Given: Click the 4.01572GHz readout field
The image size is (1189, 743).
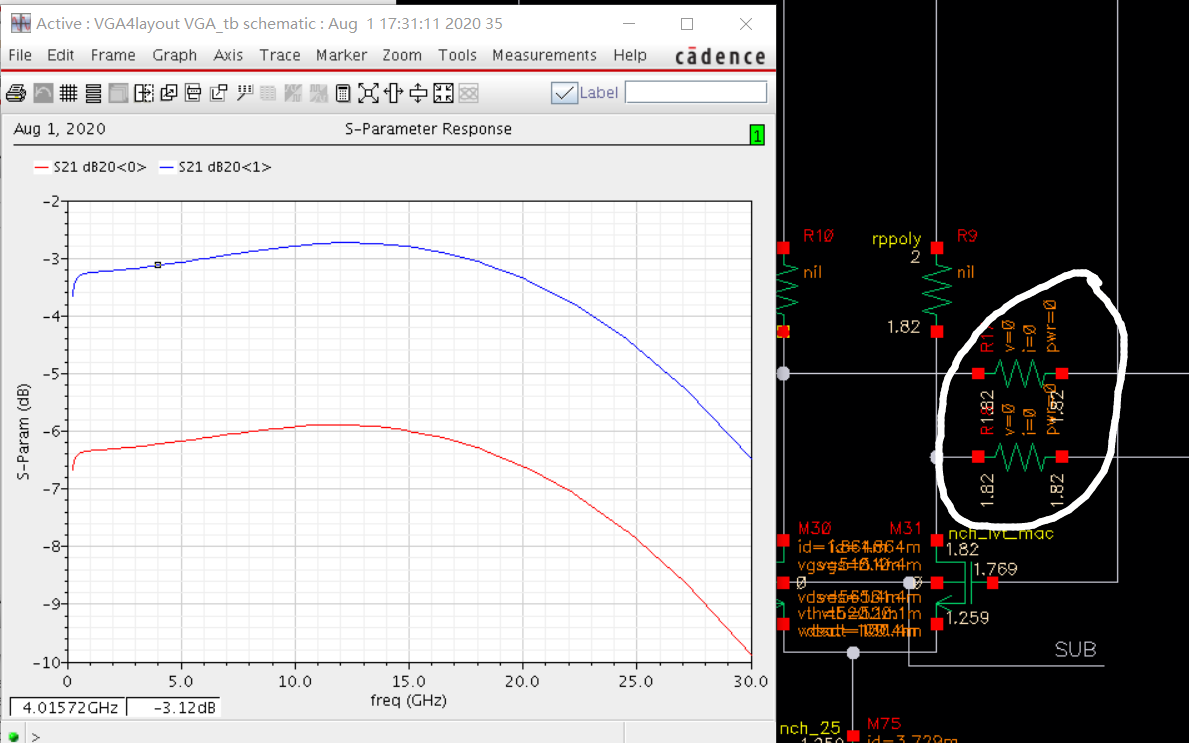Looking at the screenshot, I should coord(67,707).
